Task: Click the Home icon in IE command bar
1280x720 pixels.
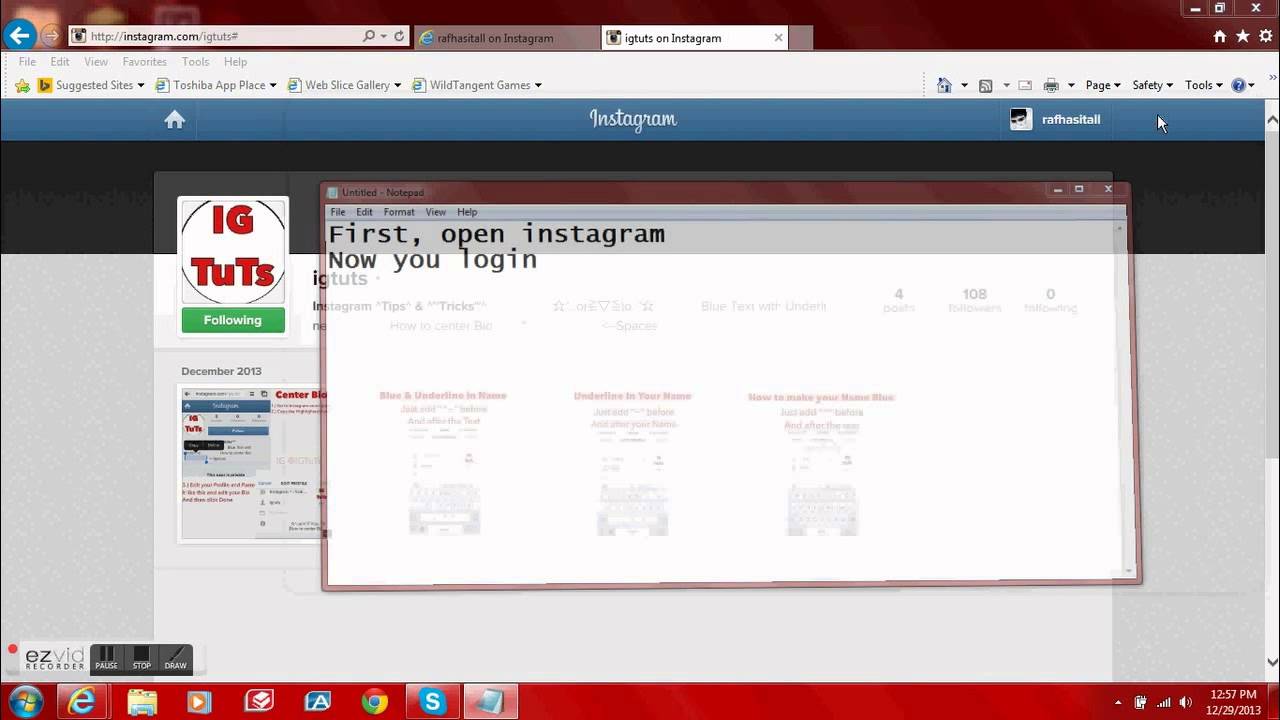Action: 944,85
